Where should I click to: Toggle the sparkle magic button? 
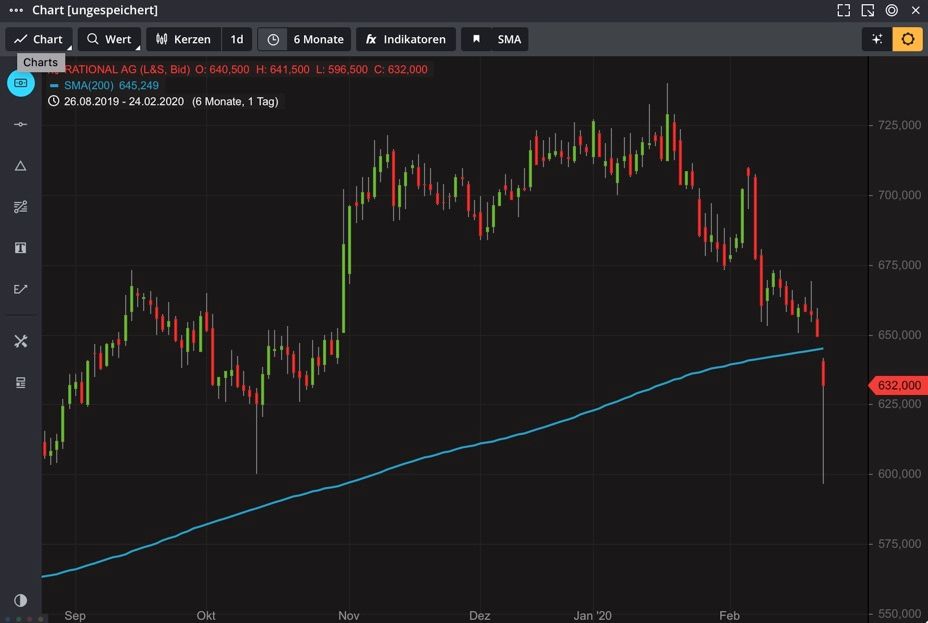click(877, 39)
